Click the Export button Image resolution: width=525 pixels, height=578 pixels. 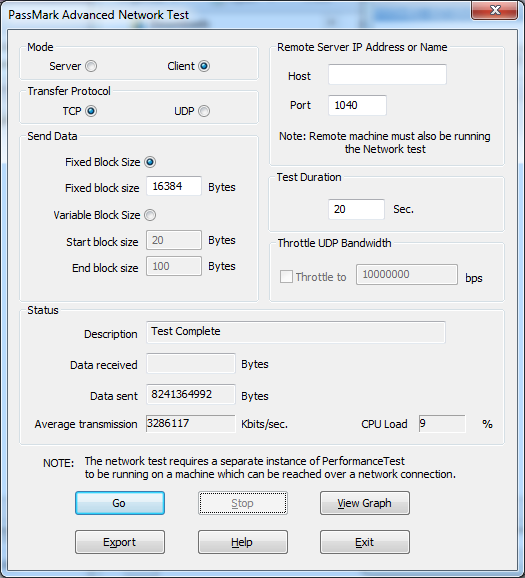click(x=120, y=542)
